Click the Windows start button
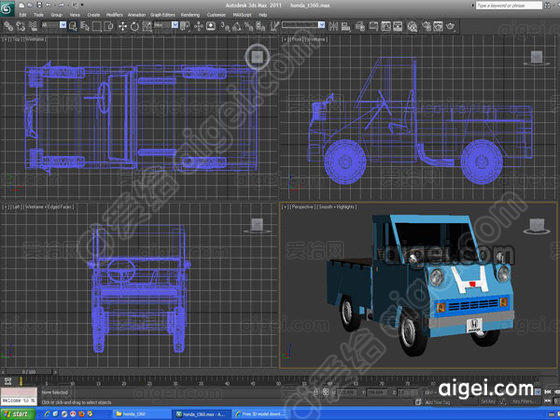 click(x=18, y=414)
